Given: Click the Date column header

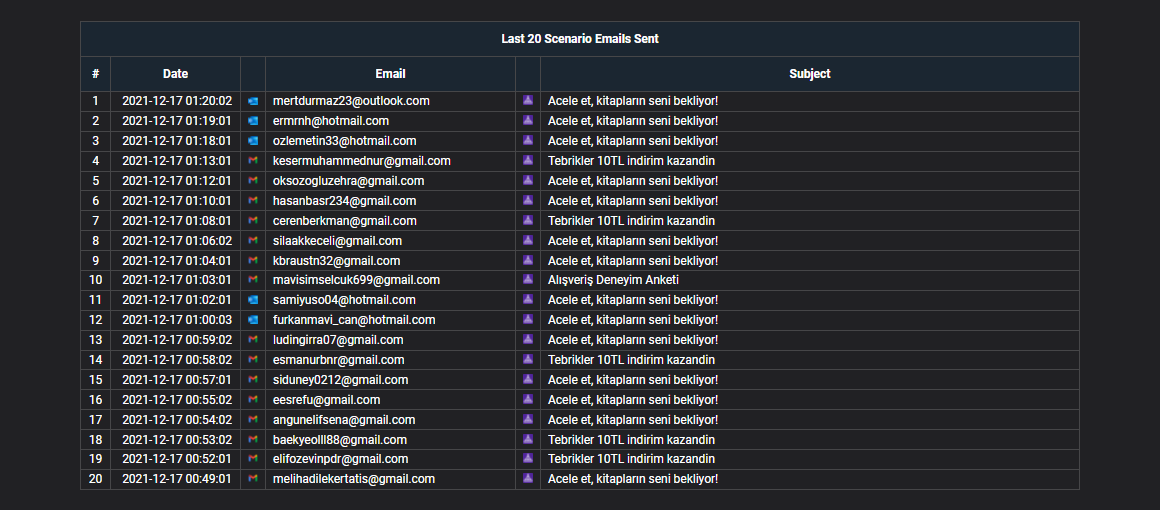Looking at the screenshot, I should click(x=175, y=74).
